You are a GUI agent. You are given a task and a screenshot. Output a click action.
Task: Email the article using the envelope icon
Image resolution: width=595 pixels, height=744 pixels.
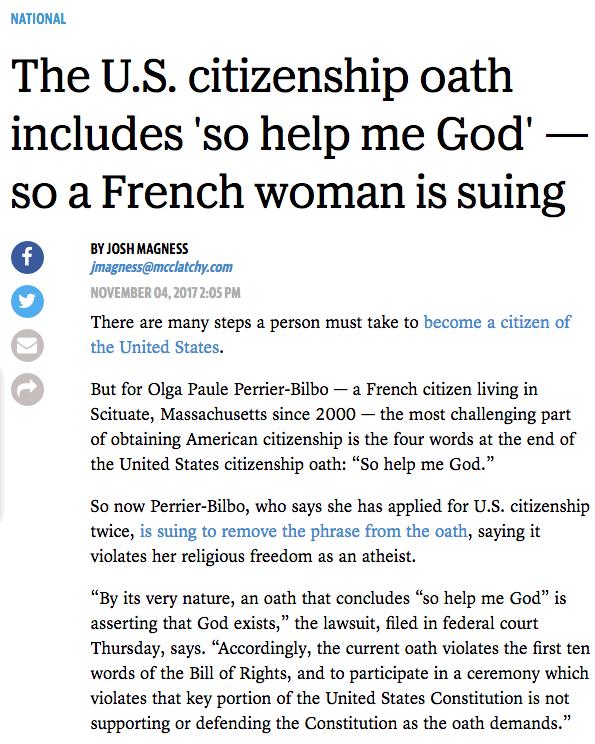click(x=28, y=345)
